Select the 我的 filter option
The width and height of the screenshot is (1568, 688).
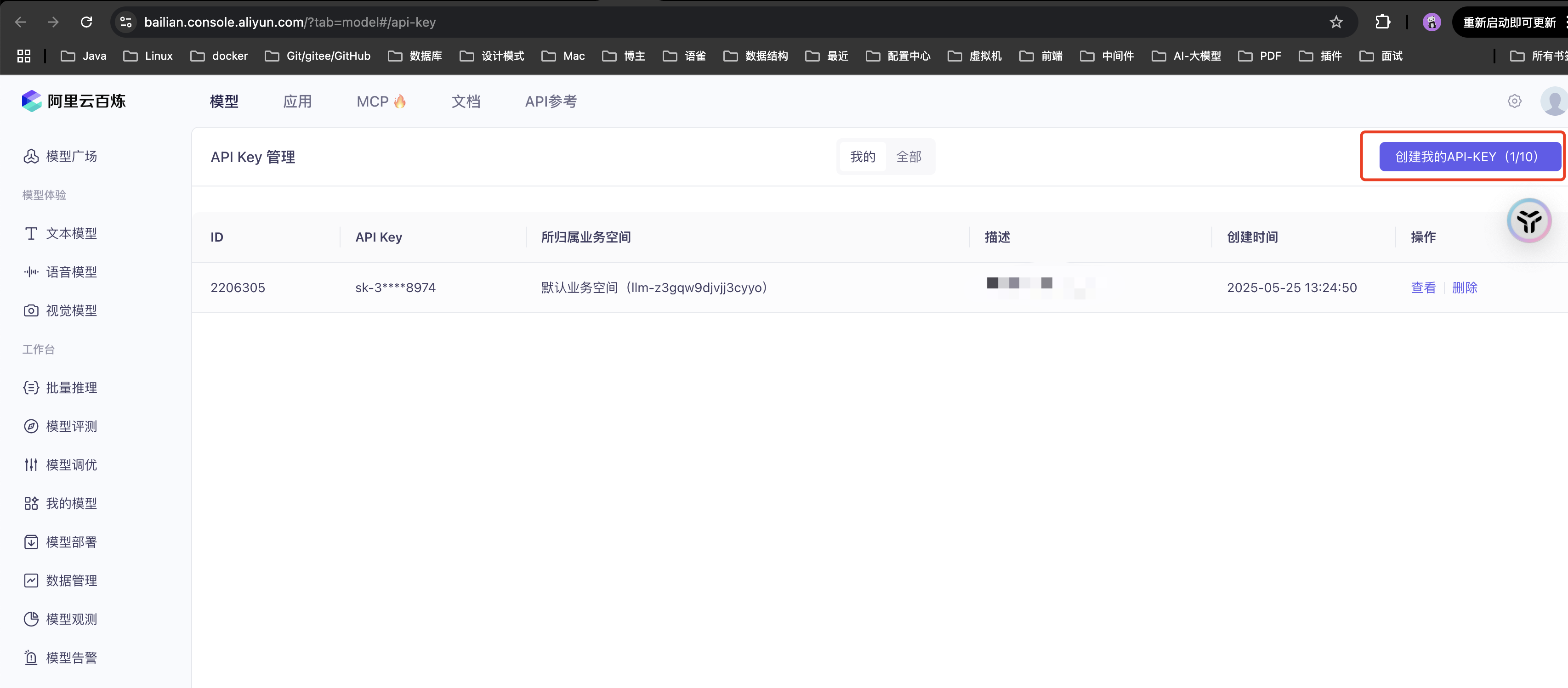point(862,156)
